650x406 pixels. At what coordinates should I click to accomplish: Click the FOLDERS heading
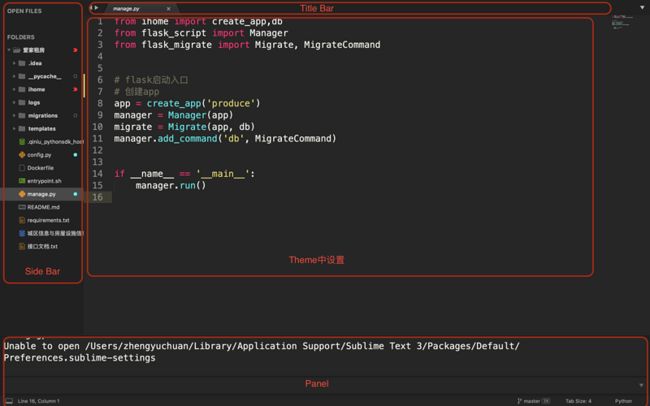pyautogui.click(x=21, y=37)
